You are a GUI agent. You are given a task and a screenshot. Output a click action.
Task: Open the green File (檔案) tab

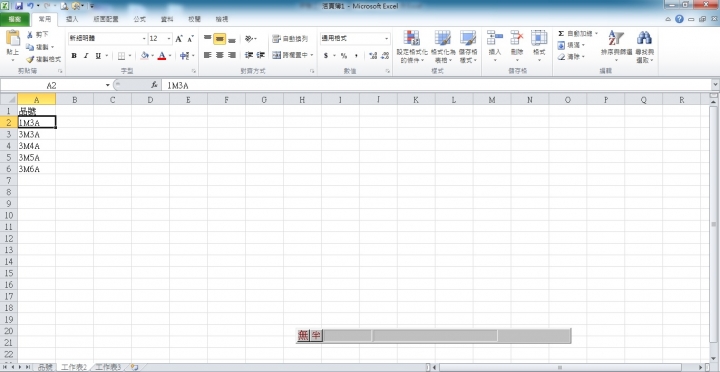click(15, 20)
